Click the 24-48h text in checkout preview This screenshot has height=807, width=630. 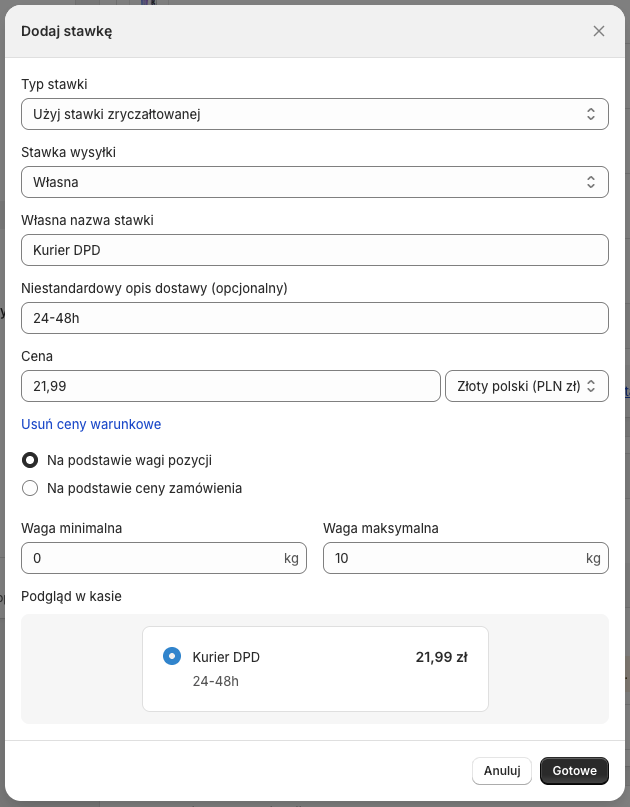point(215,681)
